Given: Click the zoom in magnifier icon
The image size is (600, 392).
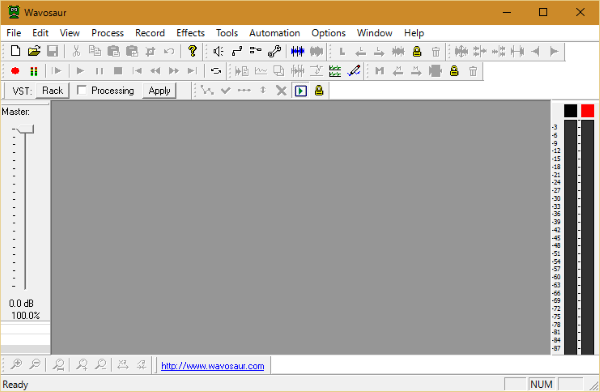Looking at the screenshot, I should (16, 364).
